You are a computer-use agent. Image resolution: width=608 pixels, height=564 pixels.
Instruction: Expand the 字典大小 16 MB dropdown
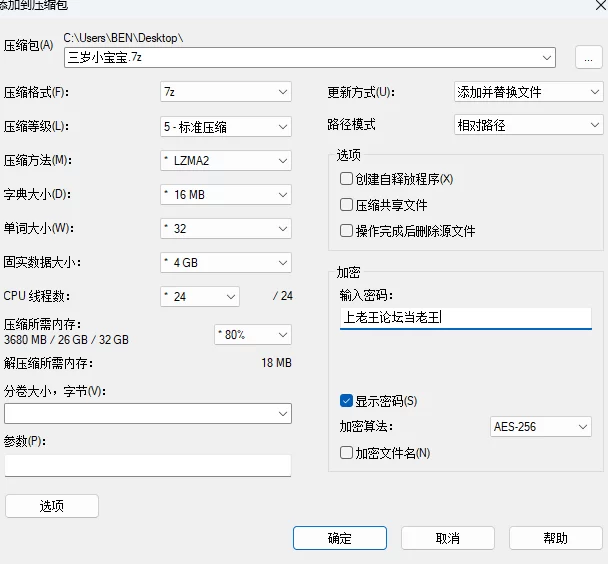(226, 195)
